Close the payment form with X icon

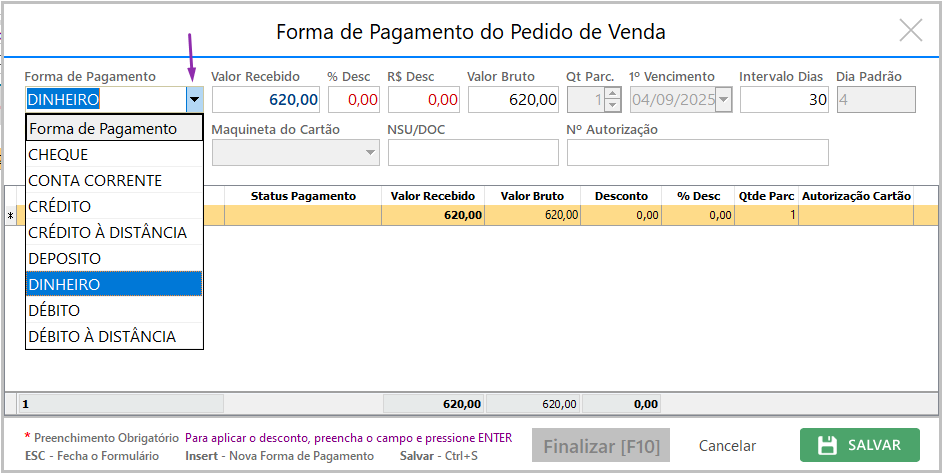point(910,30)
